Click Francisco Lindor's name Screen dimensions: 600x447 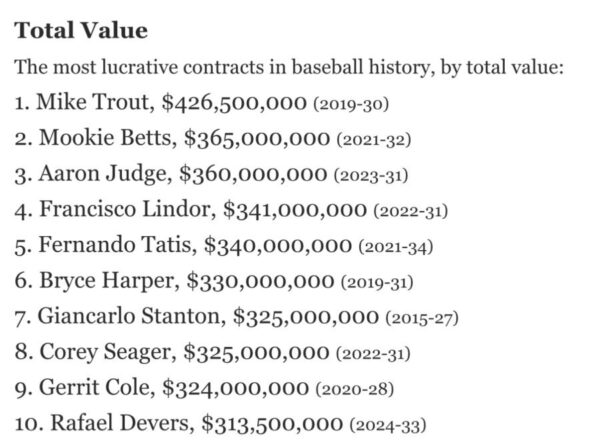[123, 209]
